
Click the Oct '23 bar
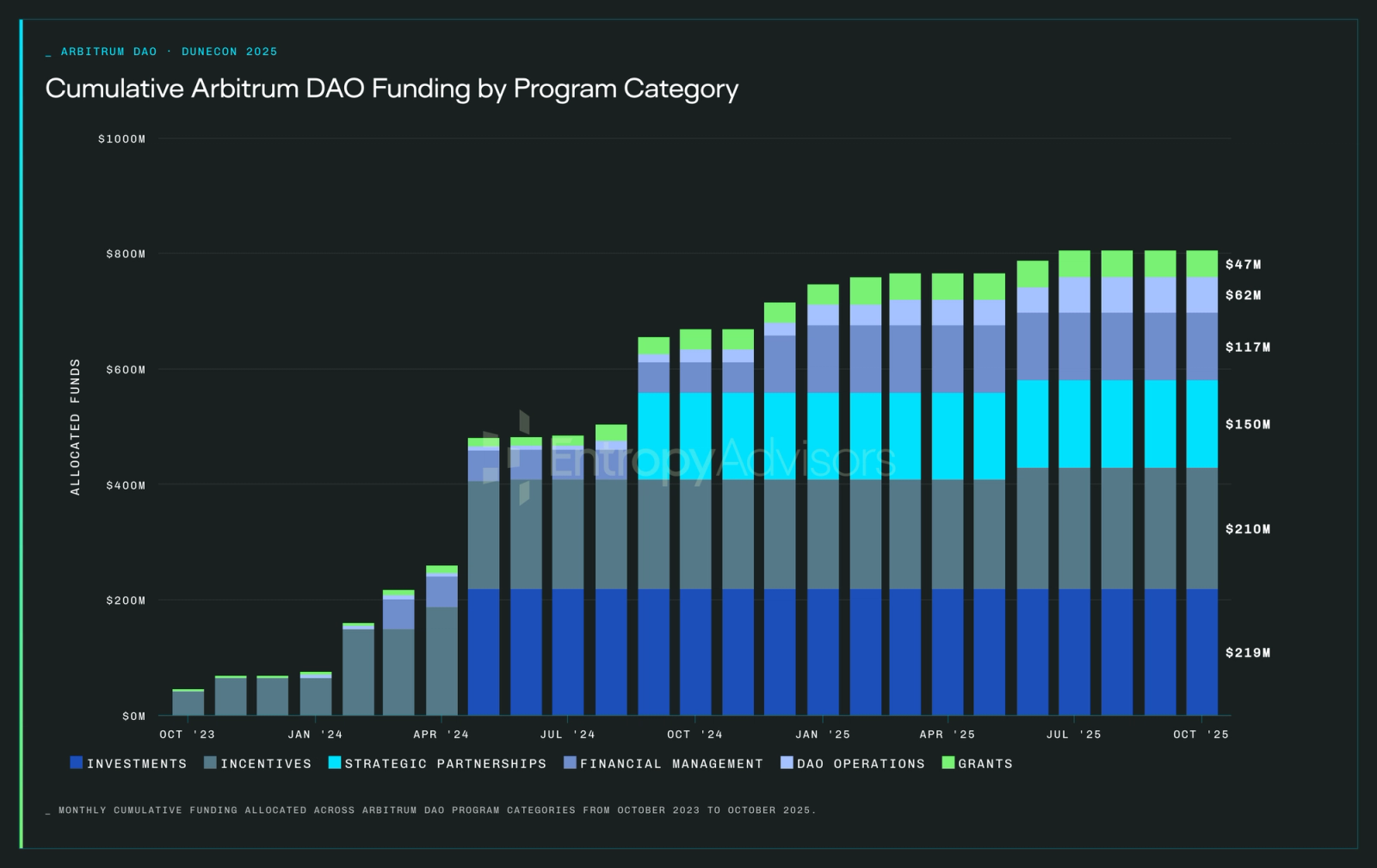(188, 703)
